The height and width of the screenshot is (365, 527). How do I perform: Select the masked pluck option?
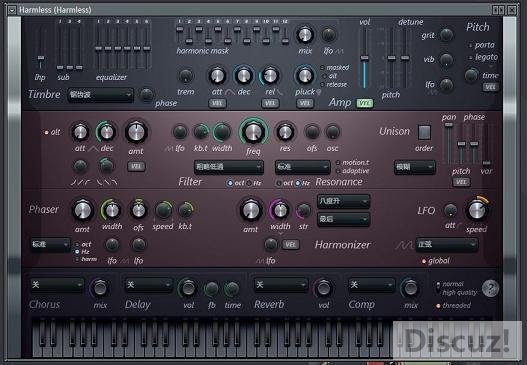tap(322, 68)
